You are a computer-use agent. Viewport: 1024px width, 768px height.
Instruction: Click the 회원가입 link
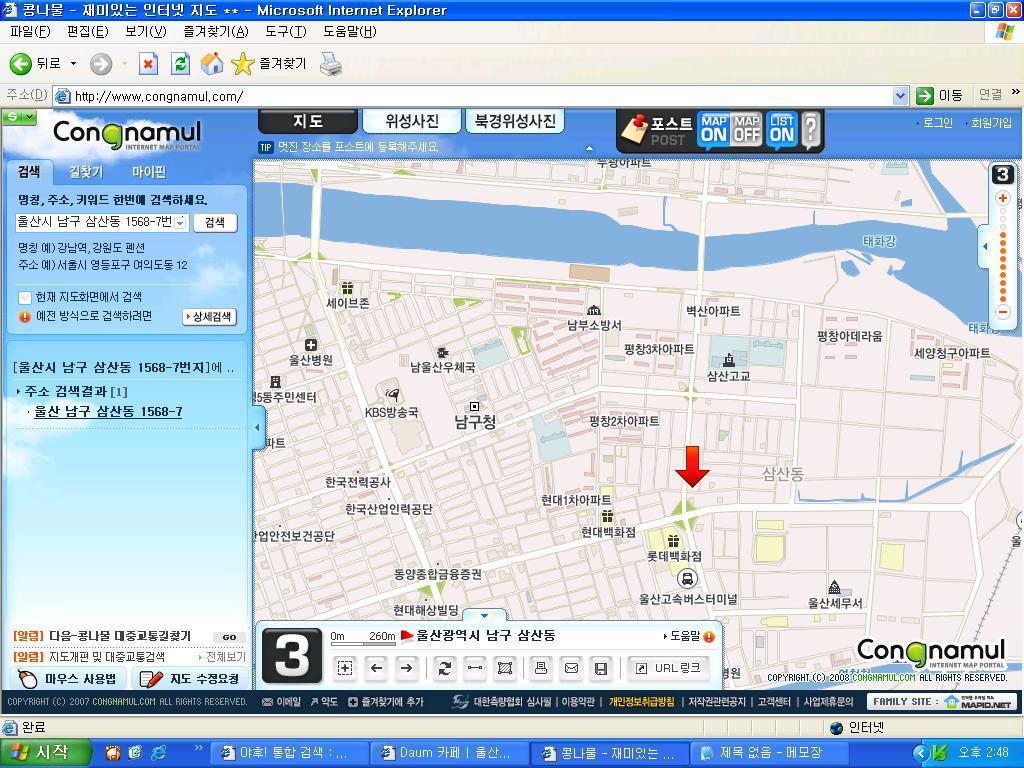point(991,122)
